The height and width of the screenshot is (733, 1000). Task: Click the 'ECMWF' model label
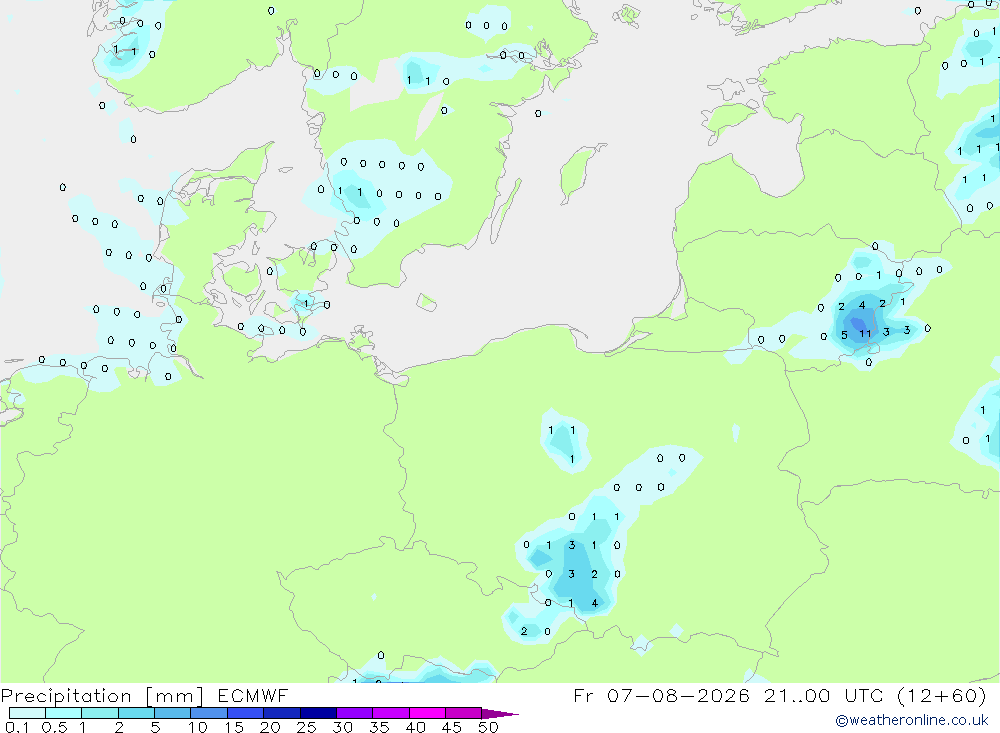point(253,695)
